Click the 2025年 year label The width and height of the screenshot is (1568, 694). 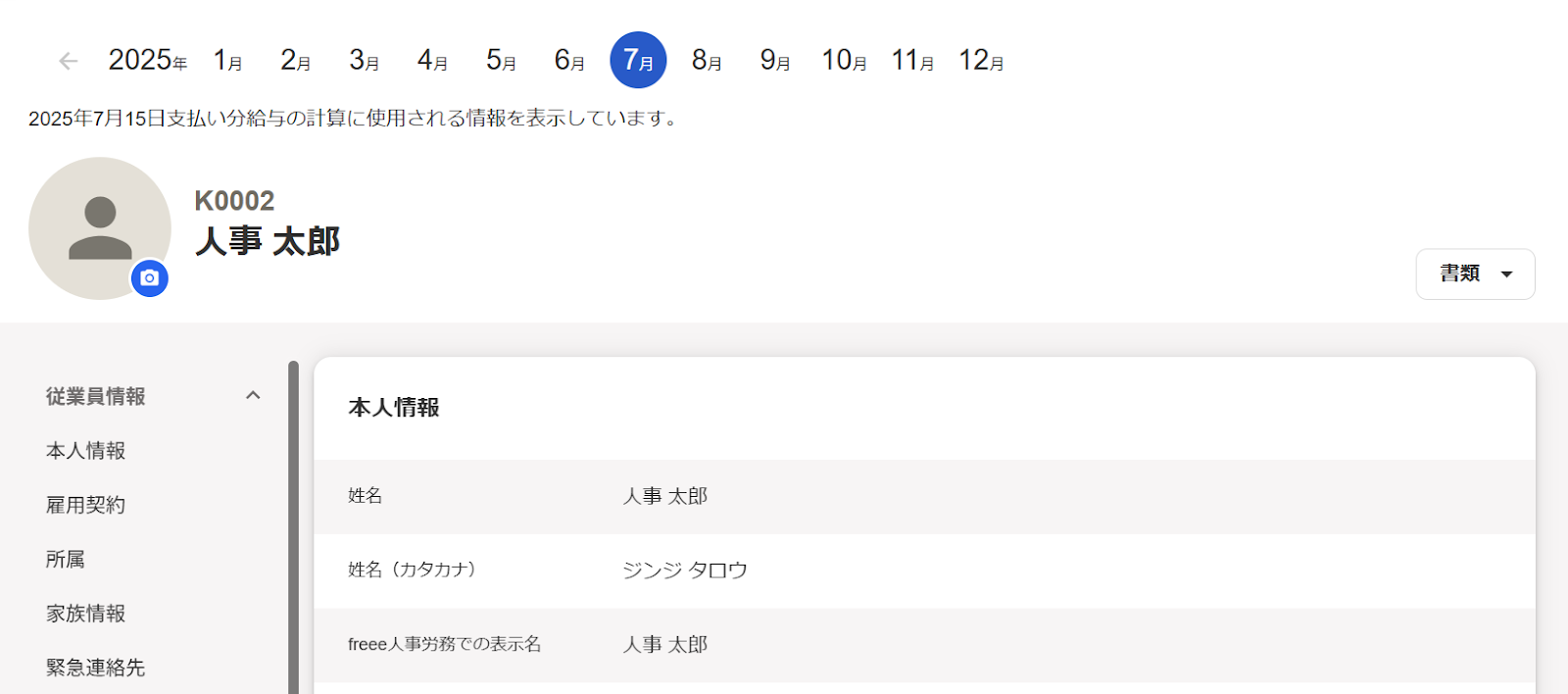point(148,61)
